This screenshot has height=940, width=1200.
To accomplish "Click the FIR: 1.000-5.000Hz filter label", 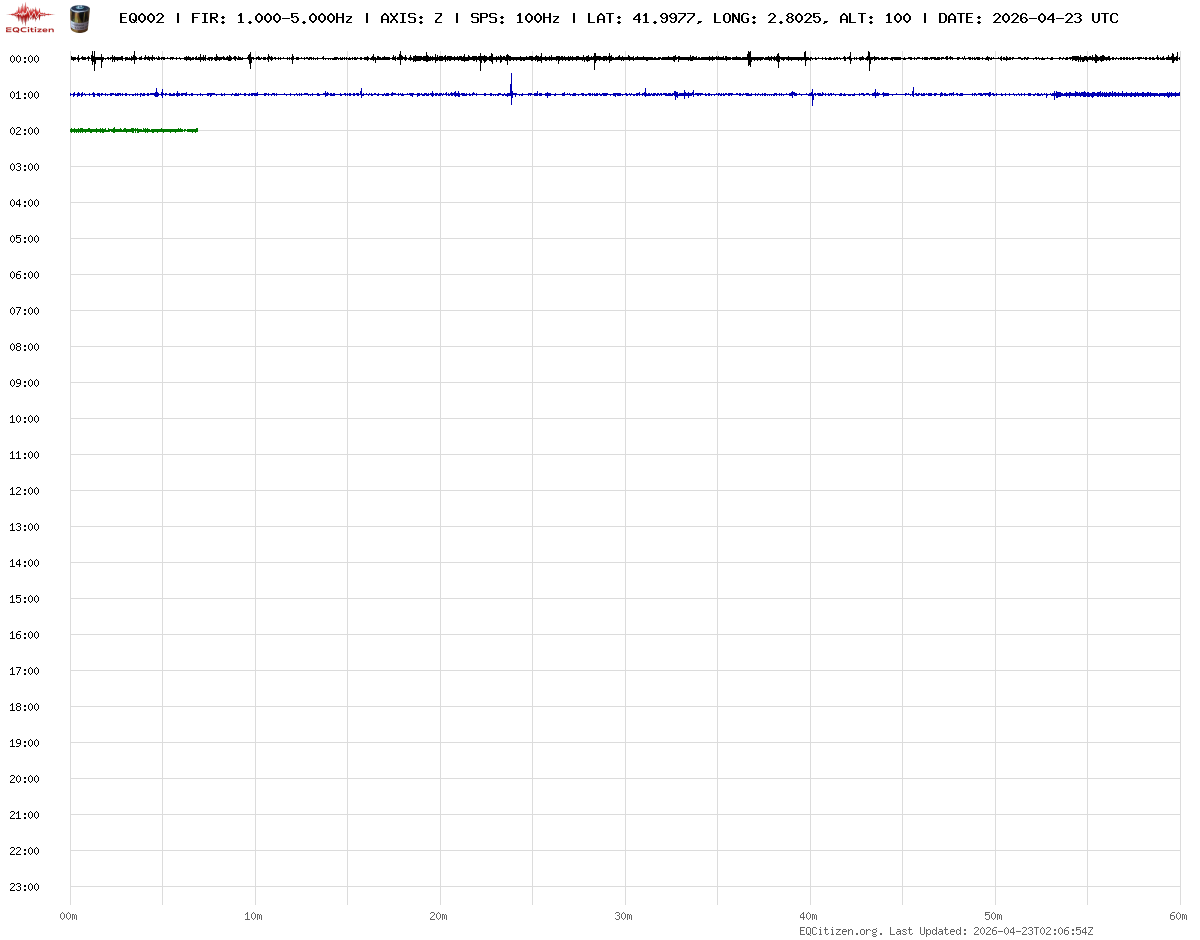I will point(271,18).
